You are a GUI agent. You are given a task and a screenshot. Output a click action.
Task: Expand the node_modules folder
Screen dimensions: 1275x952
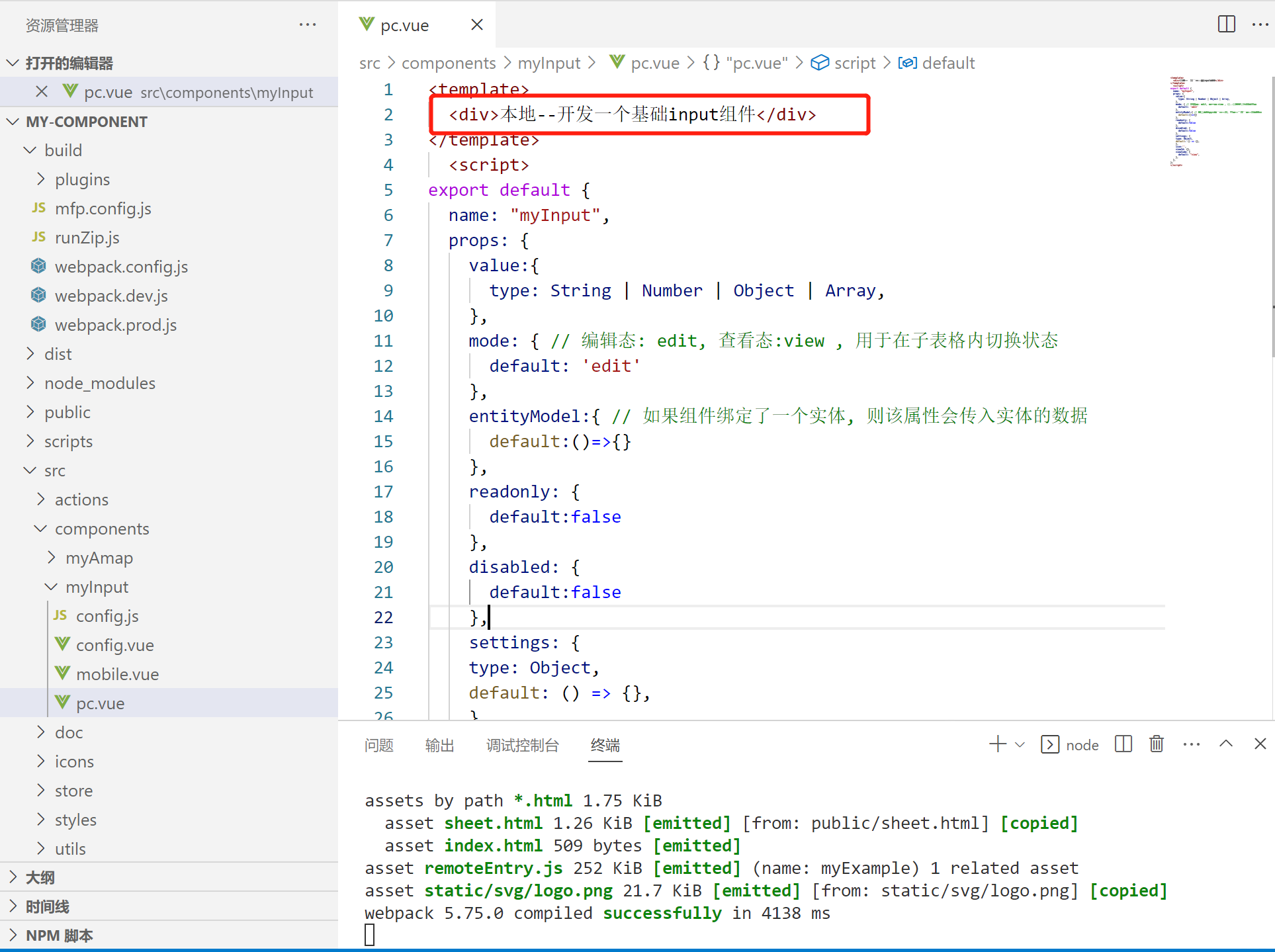coord(30,383)
